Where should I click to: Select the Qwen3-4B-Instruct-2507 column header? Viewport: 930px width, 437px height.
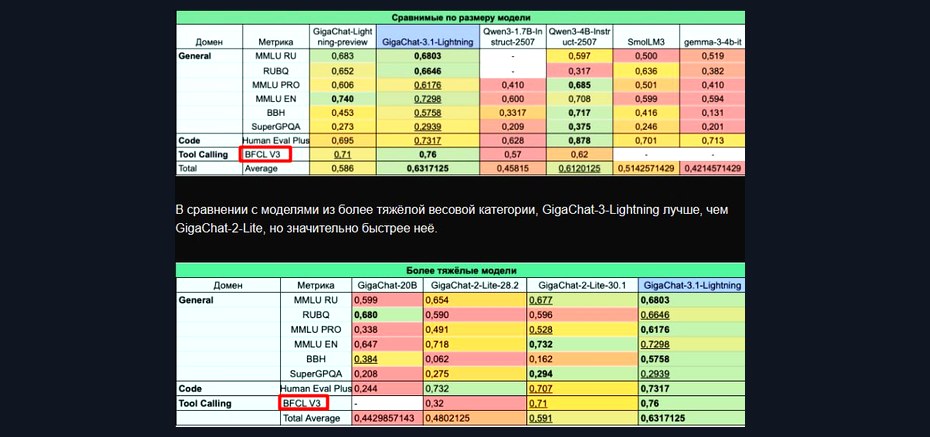[579, 36]
